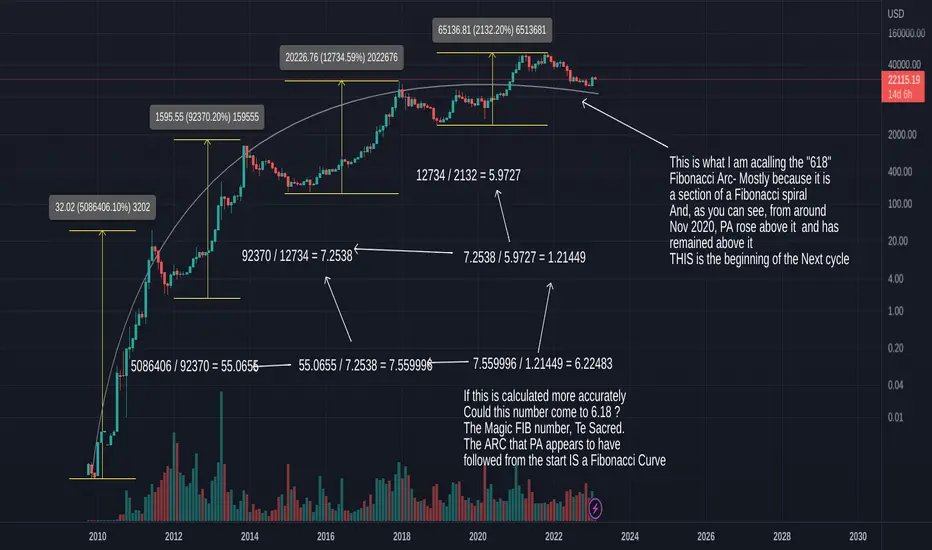Click the white arrow pointing at the Fibonacci arc

click(625, 124)
